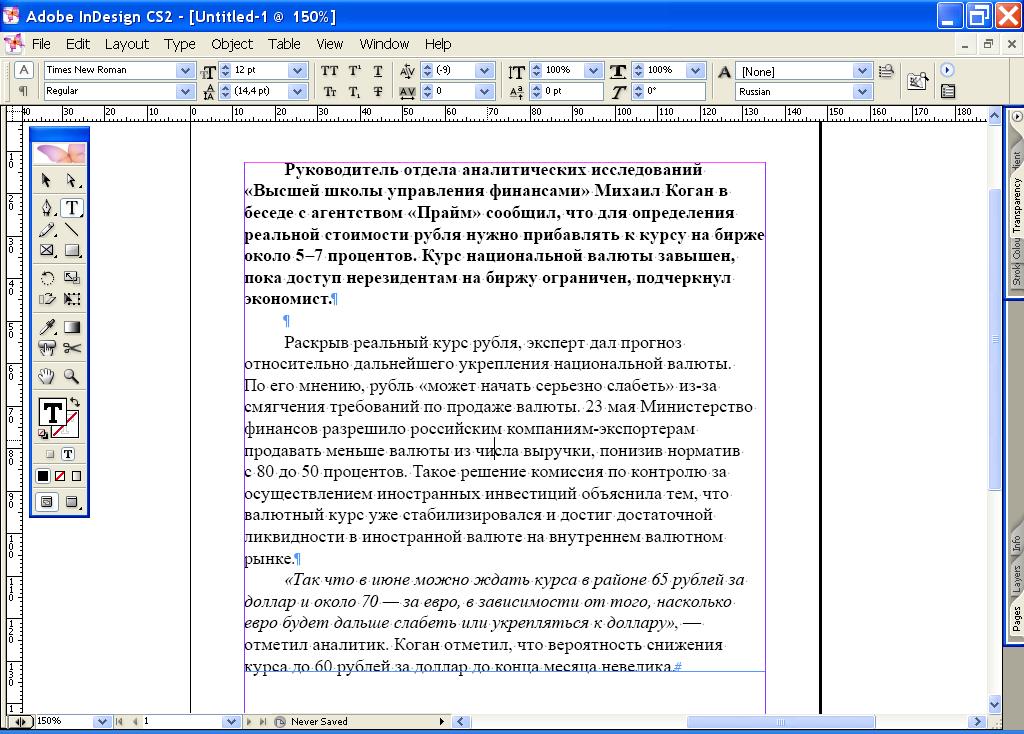Screen dimensions: 1024x734
Task: Select the Pen tool
Action: pyautogui.click(x=46, y=208)
